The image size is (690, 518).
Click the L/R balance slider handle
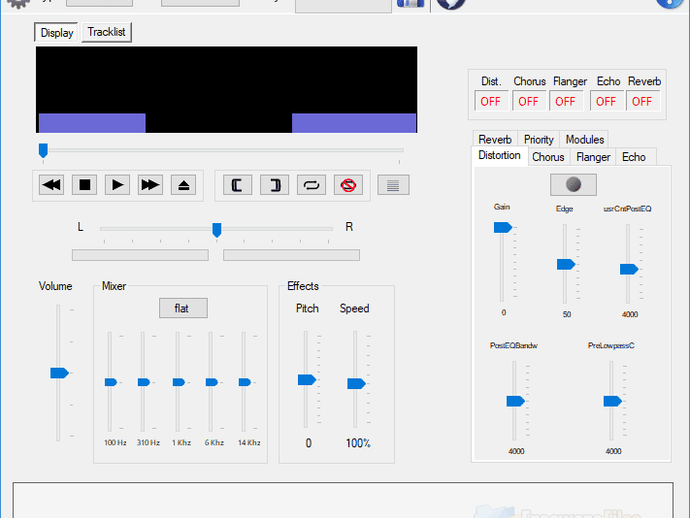click(x=217, y=229)
